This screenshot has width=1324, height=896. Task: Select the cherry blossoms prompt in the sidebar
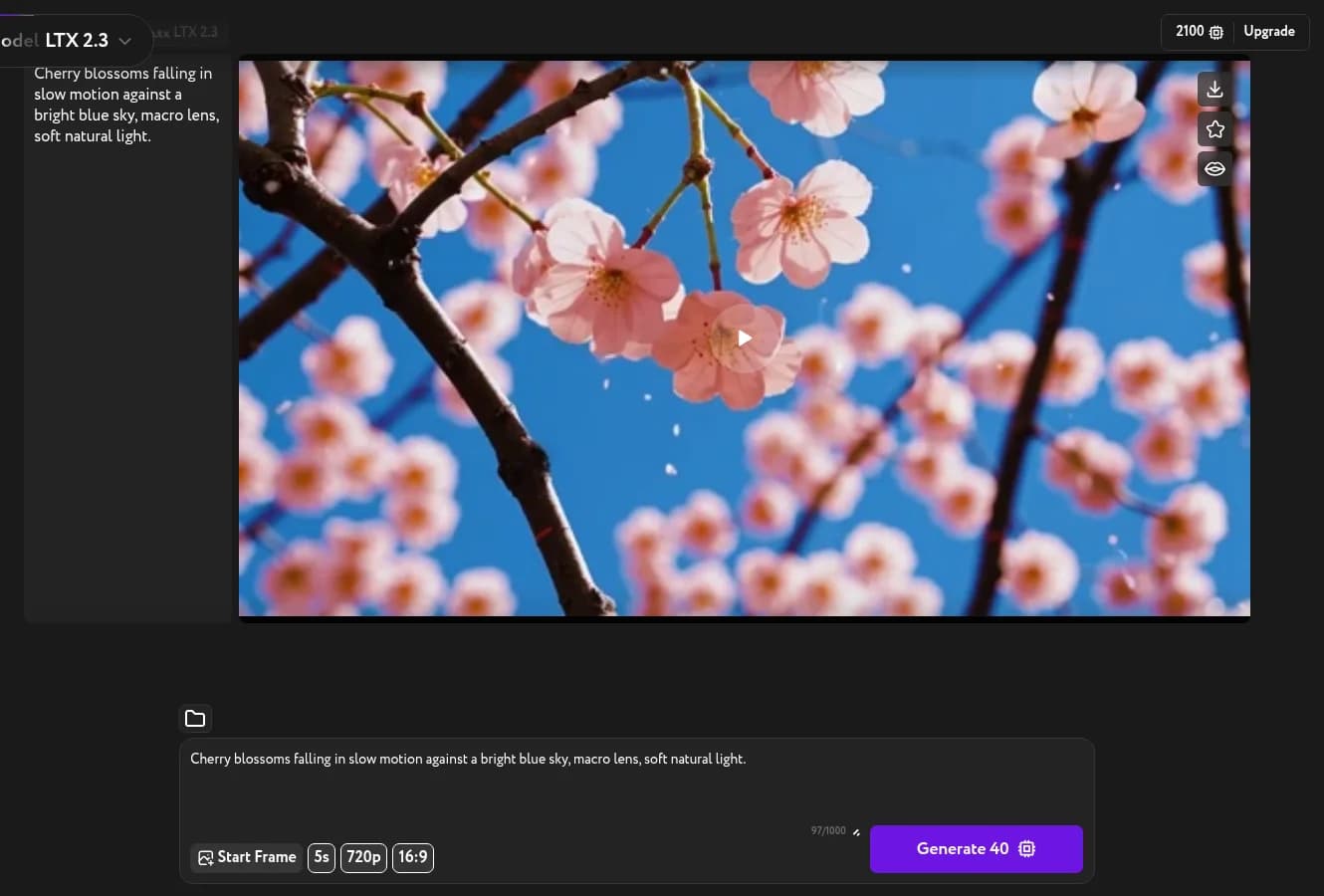(127, 105)
